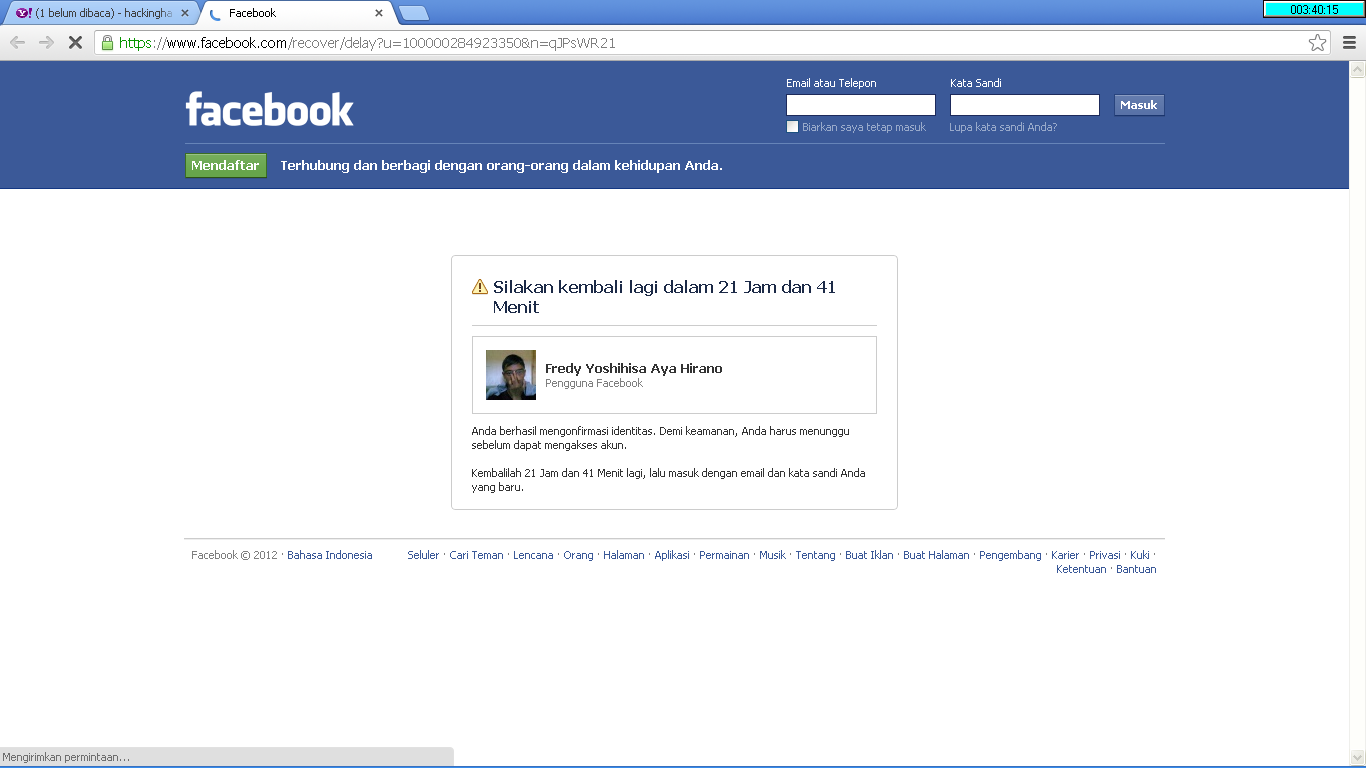Open Bahasa Indonesia language link
The width and height of the screenshot is (1366, 768).
coord(330,555)
